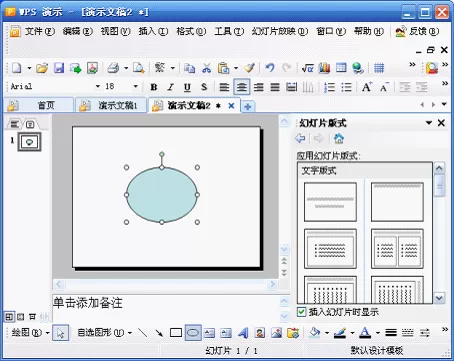
Task: Open the 插入 menu
Action: (153, 31)
